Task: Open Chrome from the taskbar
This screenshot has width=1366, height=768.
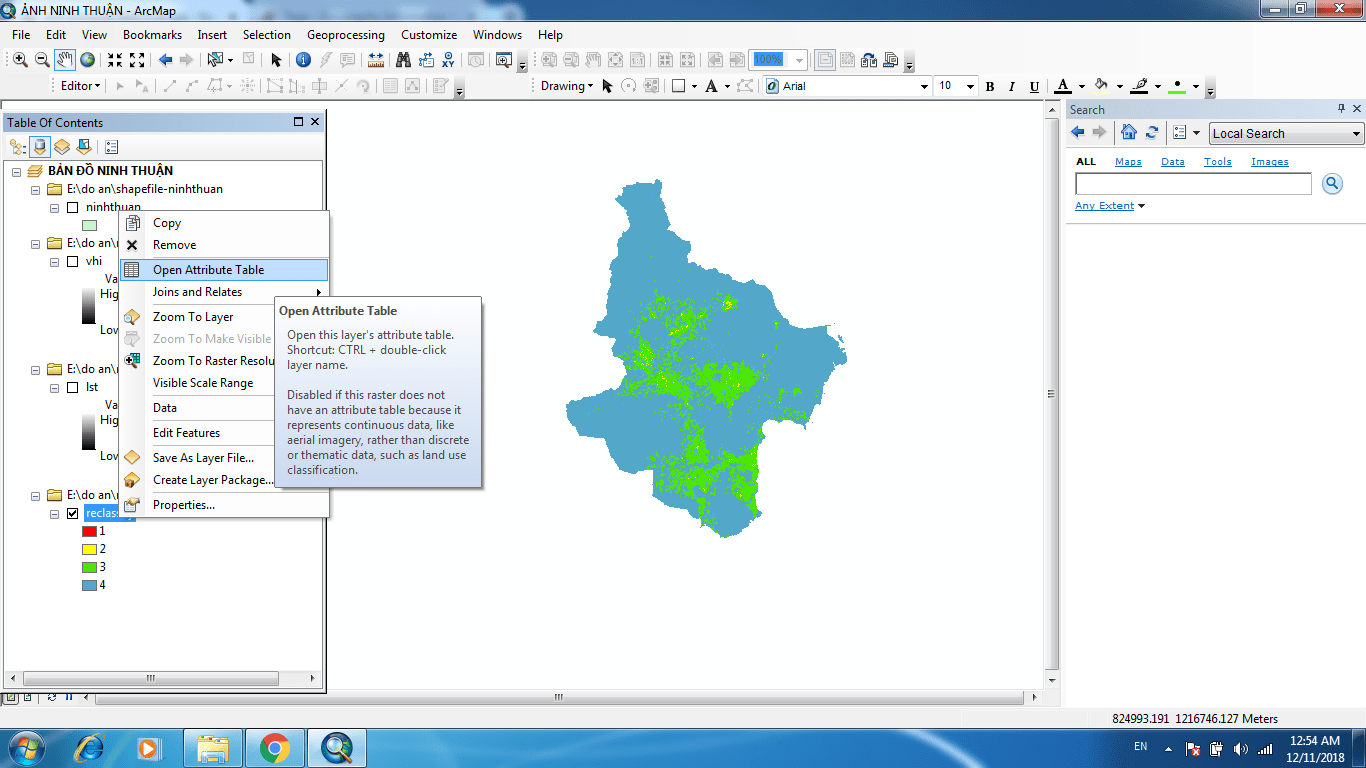Action: (x=273, y=747)
